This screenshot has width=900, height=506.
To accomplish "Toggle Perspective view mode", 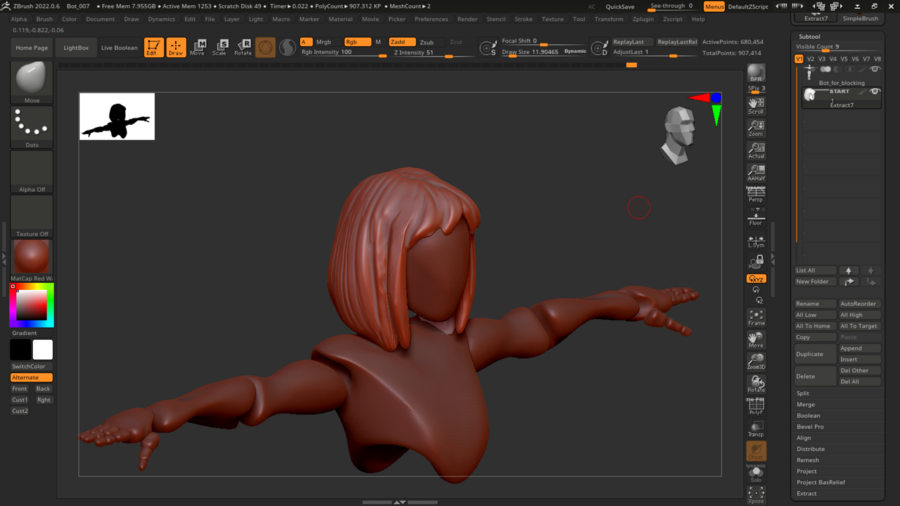I will click(756, 194).
